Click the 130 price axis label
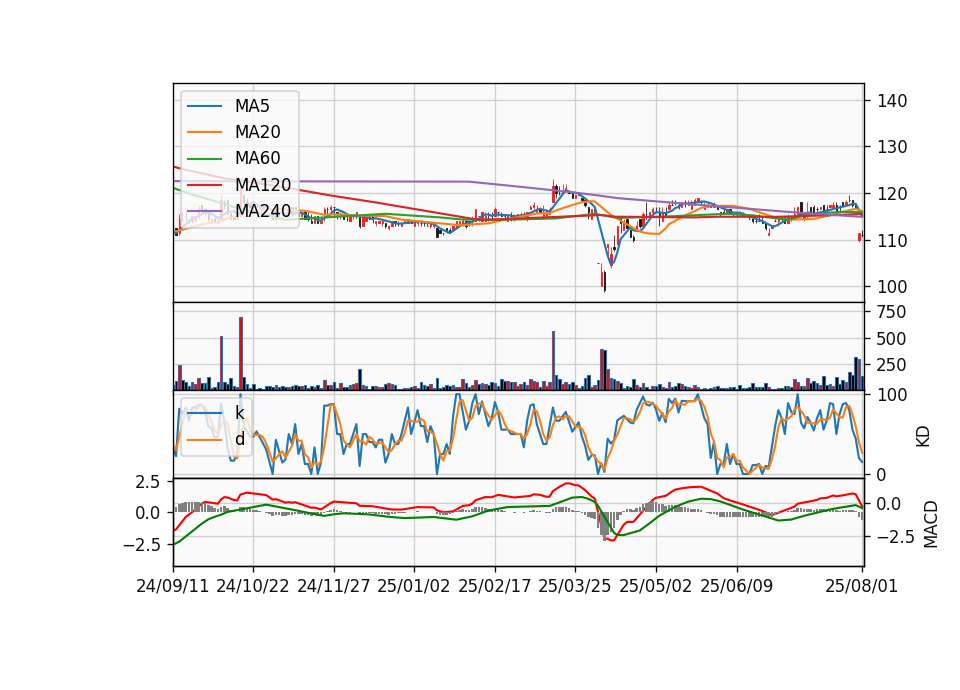The height and width of the screenshot is (690, 960). tap(892, 148)
